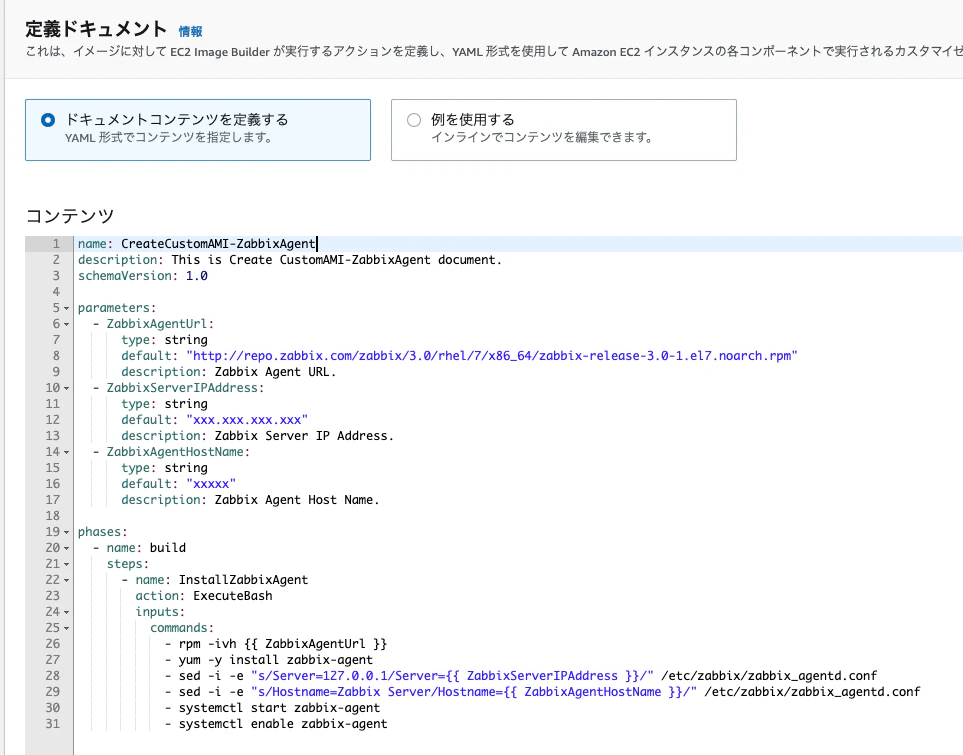Click the 'phases' key on line 19
The width and height of the screenshot is (963, 755).
click(x=99, y=531)
